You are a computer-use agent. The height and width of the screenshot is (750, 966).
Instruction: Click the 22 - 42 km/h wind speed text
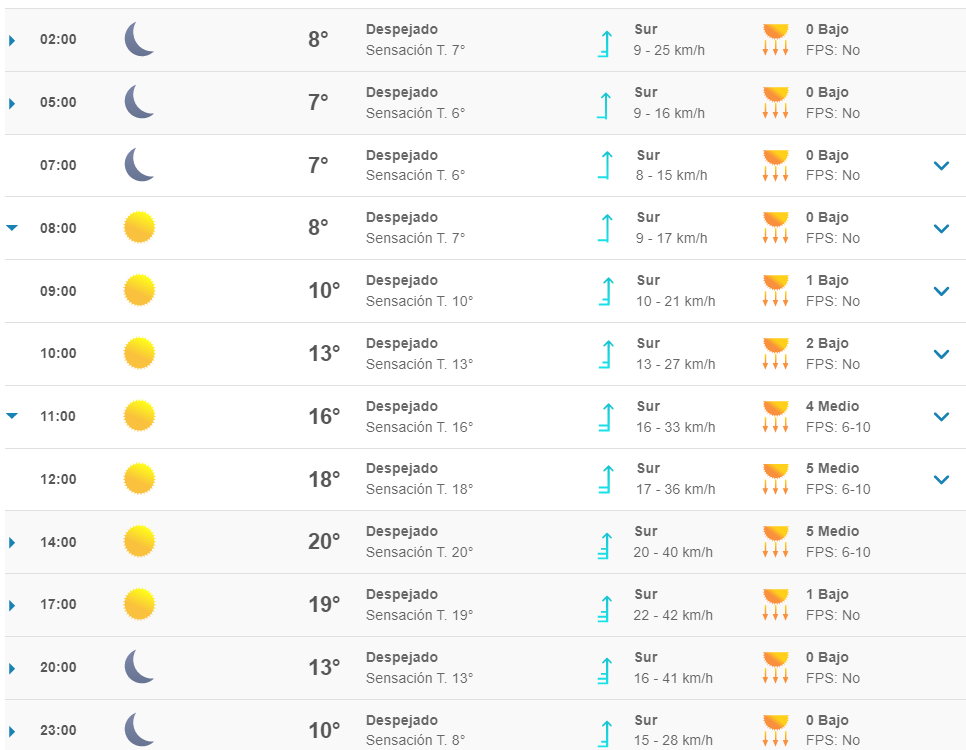click(673, 615)
